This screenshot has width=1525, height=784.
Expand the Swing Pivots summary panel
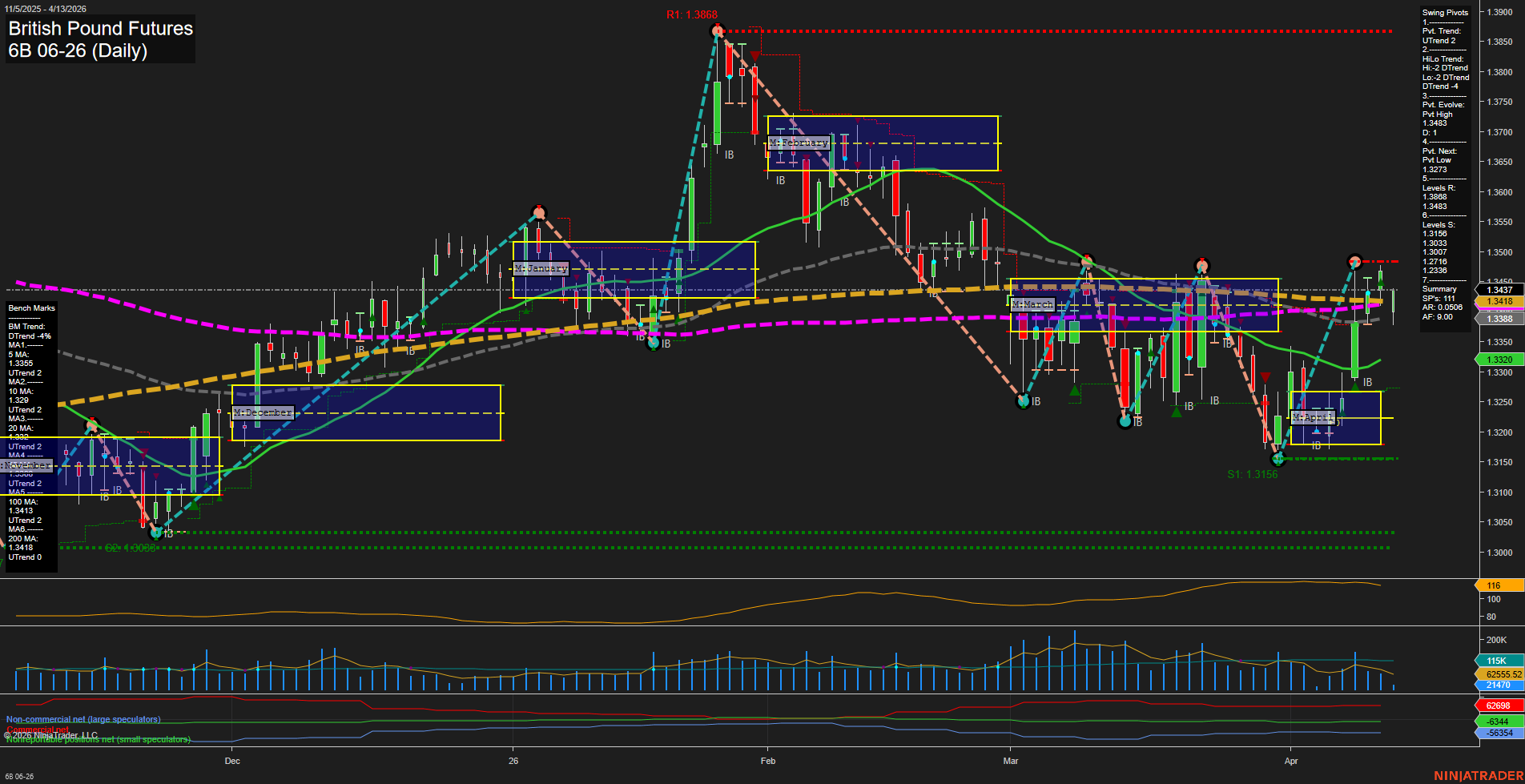pyautogui.click(x=1444, y=13)
